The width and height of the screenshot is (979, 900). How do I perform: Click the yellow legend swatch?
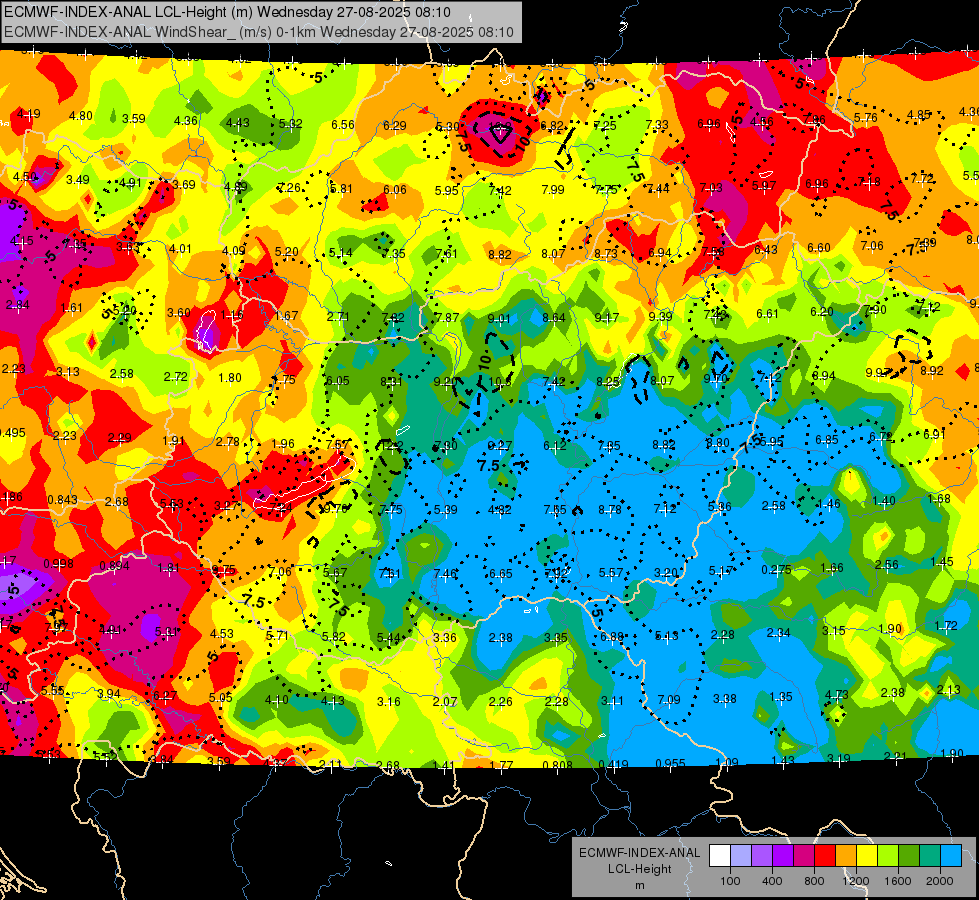(867, 856)
